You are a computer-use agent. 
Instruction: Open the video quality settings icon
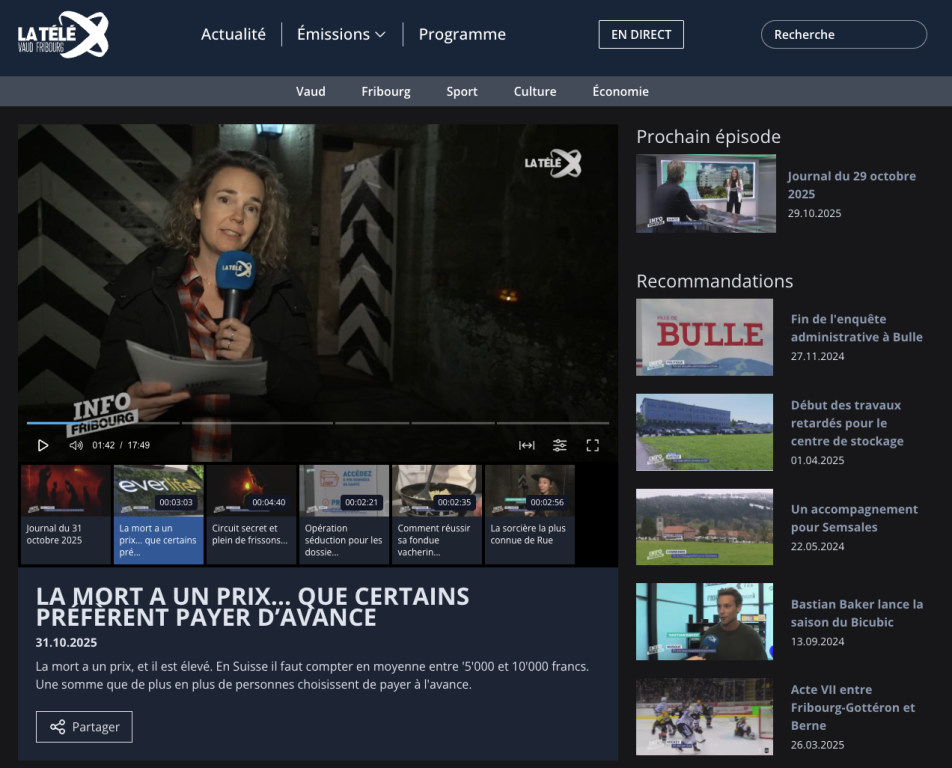click(x=560, y=445)
